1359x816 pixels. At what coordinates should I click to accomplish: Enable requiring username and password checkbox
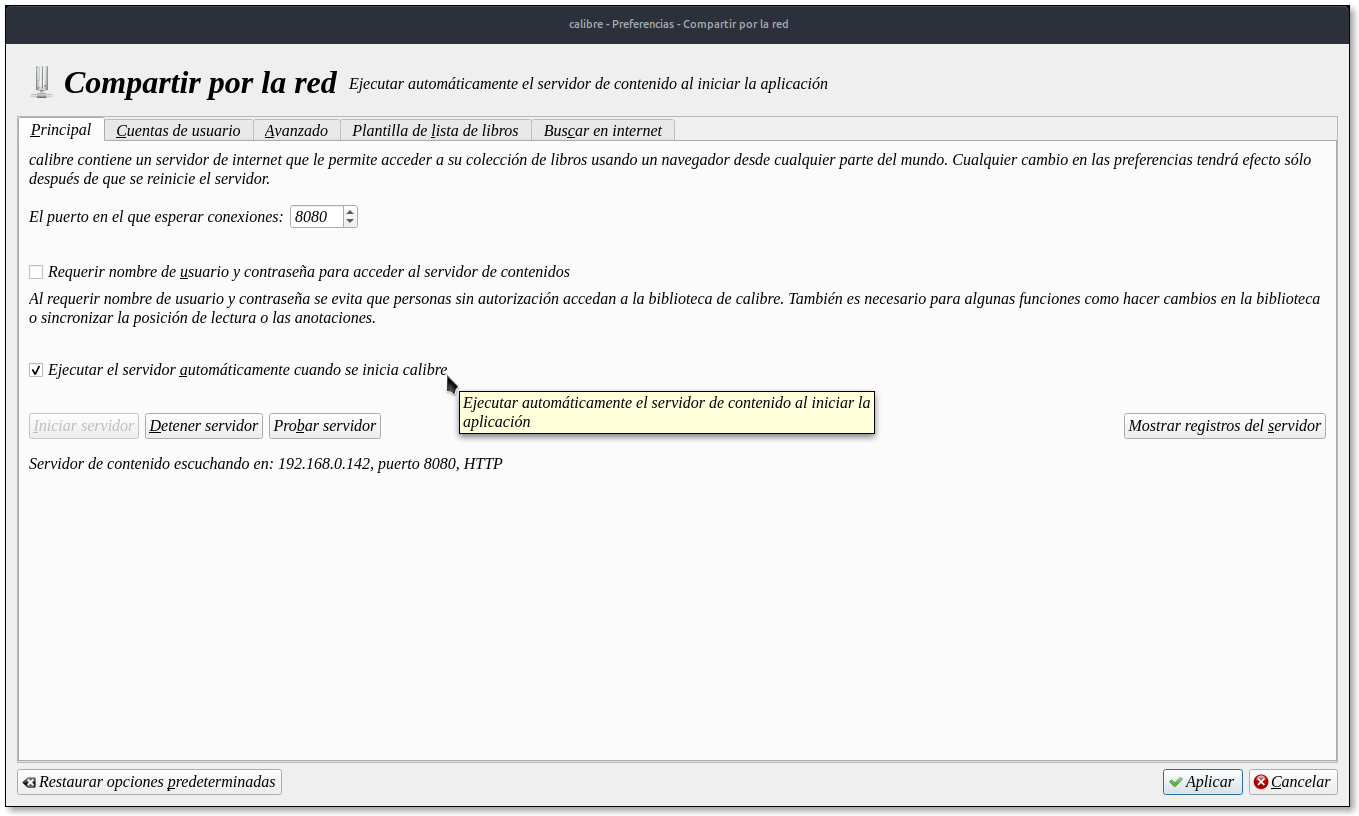click(x=36, y=272)
